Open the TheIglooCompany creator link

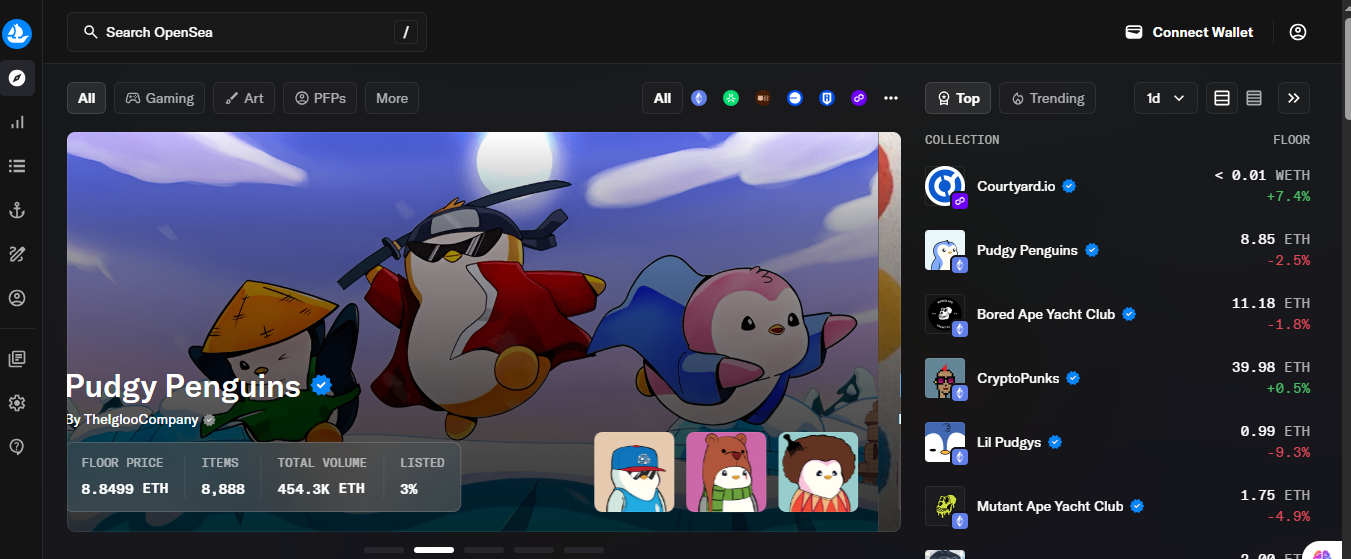141,420
